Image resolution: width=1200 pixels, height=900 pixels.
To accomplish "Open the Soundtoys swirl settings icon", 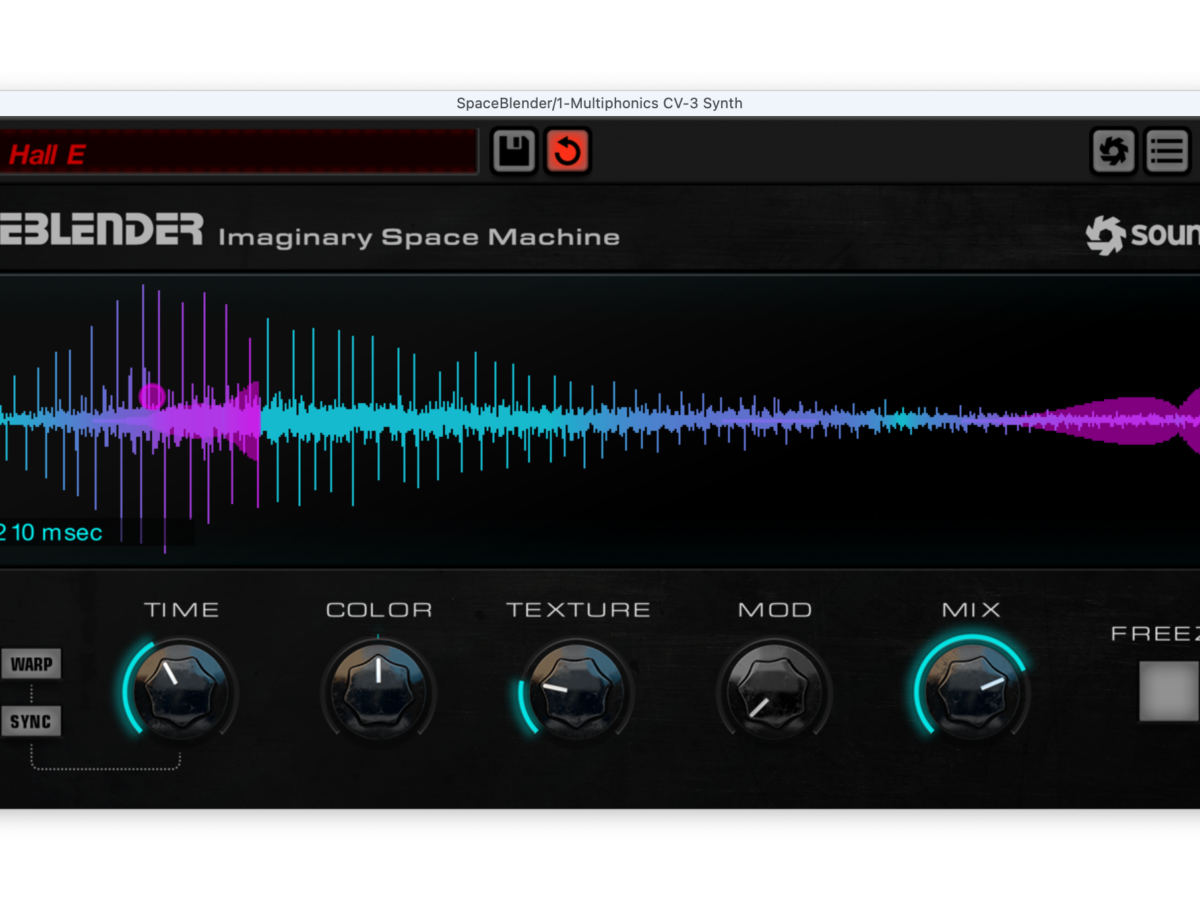I will click(x=1113, y=152).
